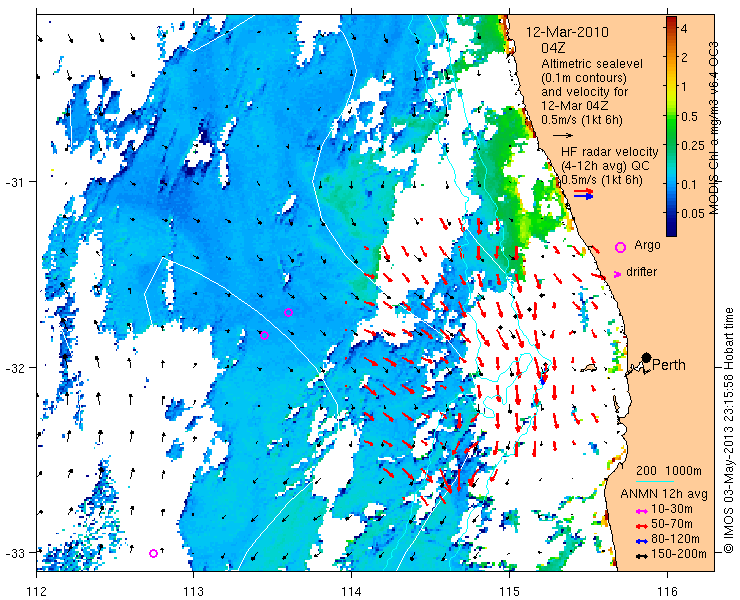This screenshot has width=740, height=600.
Task: Click the 114 longitude axis label
Action: [x=352, y=591]
